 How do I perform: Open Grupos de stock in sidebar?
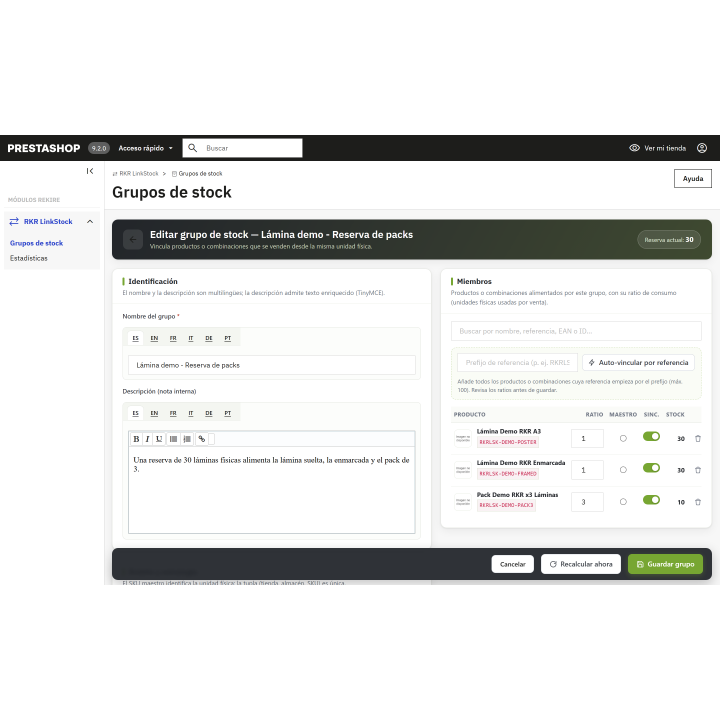(x=36, y=243)
